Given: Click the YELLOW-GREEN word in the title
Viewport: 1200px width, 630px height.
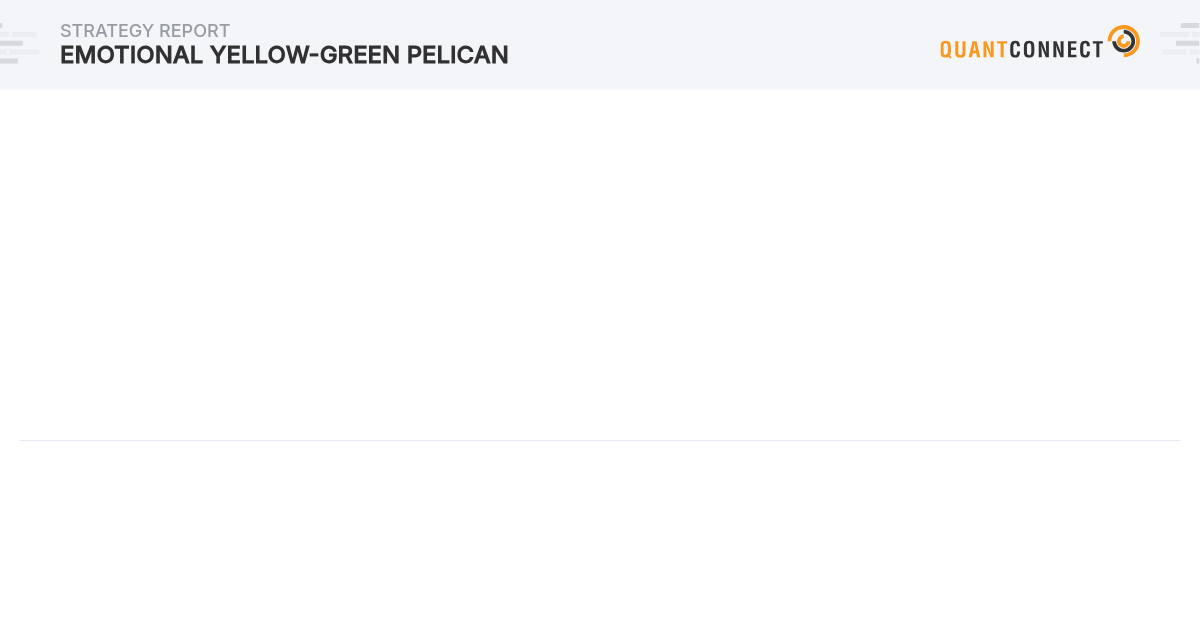Looking at the screenshot, I should (x=305, y=55).
